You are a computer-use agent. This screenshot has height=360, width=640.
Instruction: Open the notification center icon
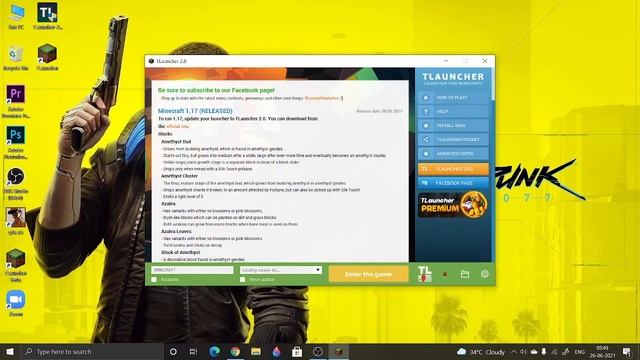tap(627, 351)
